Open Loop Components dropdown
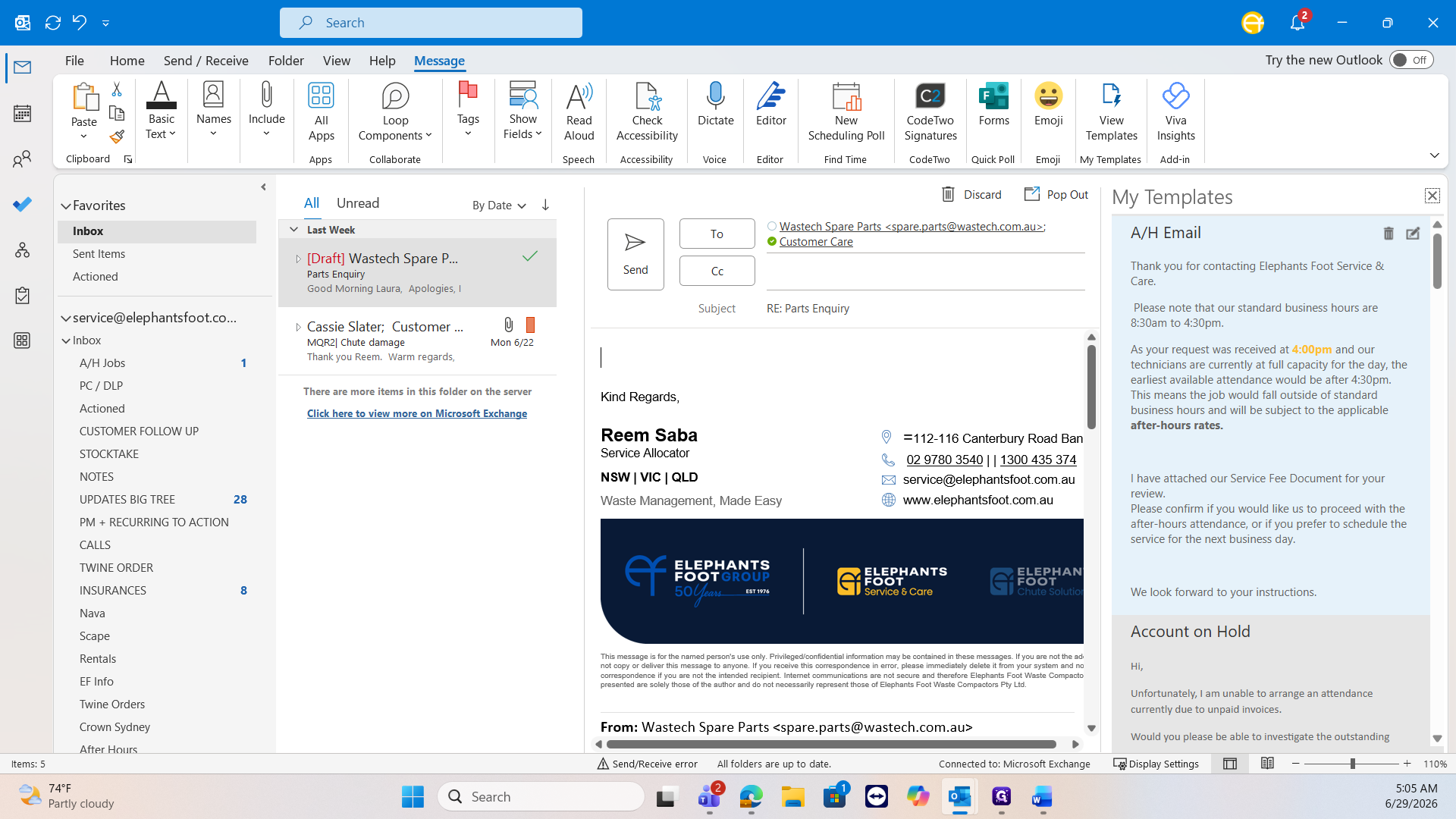This screenshot has height=819, width=1456. point(395,111)
